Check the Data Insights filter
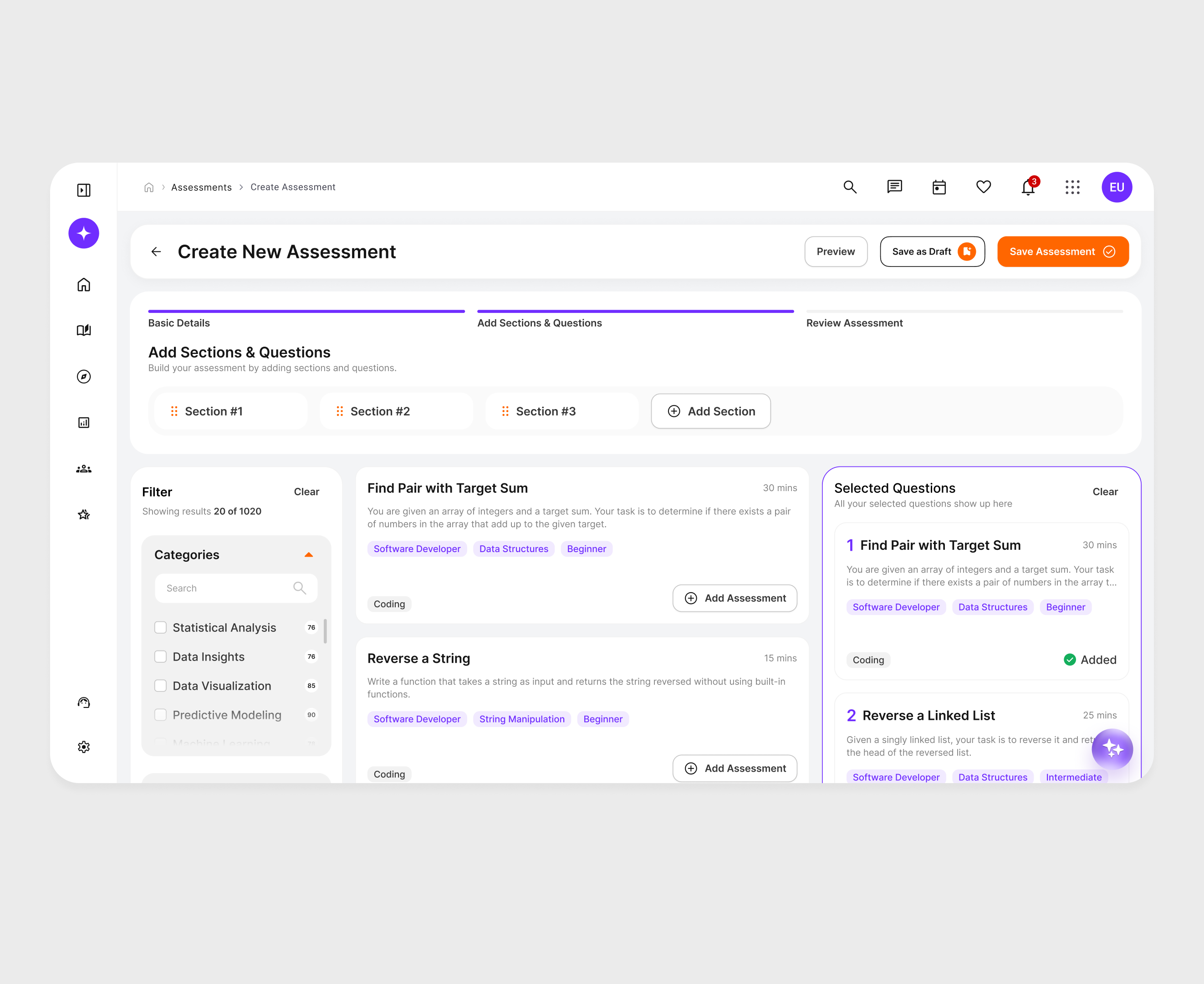1204x984 pixels. point(160,656)
